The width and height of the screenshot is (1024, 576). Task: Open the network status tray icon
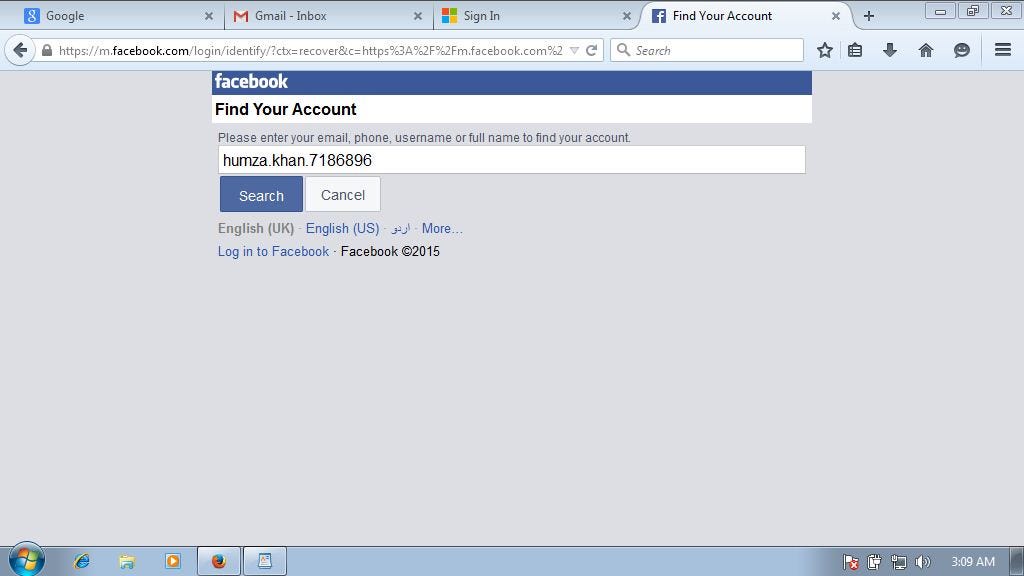click(x=899, y=562)
